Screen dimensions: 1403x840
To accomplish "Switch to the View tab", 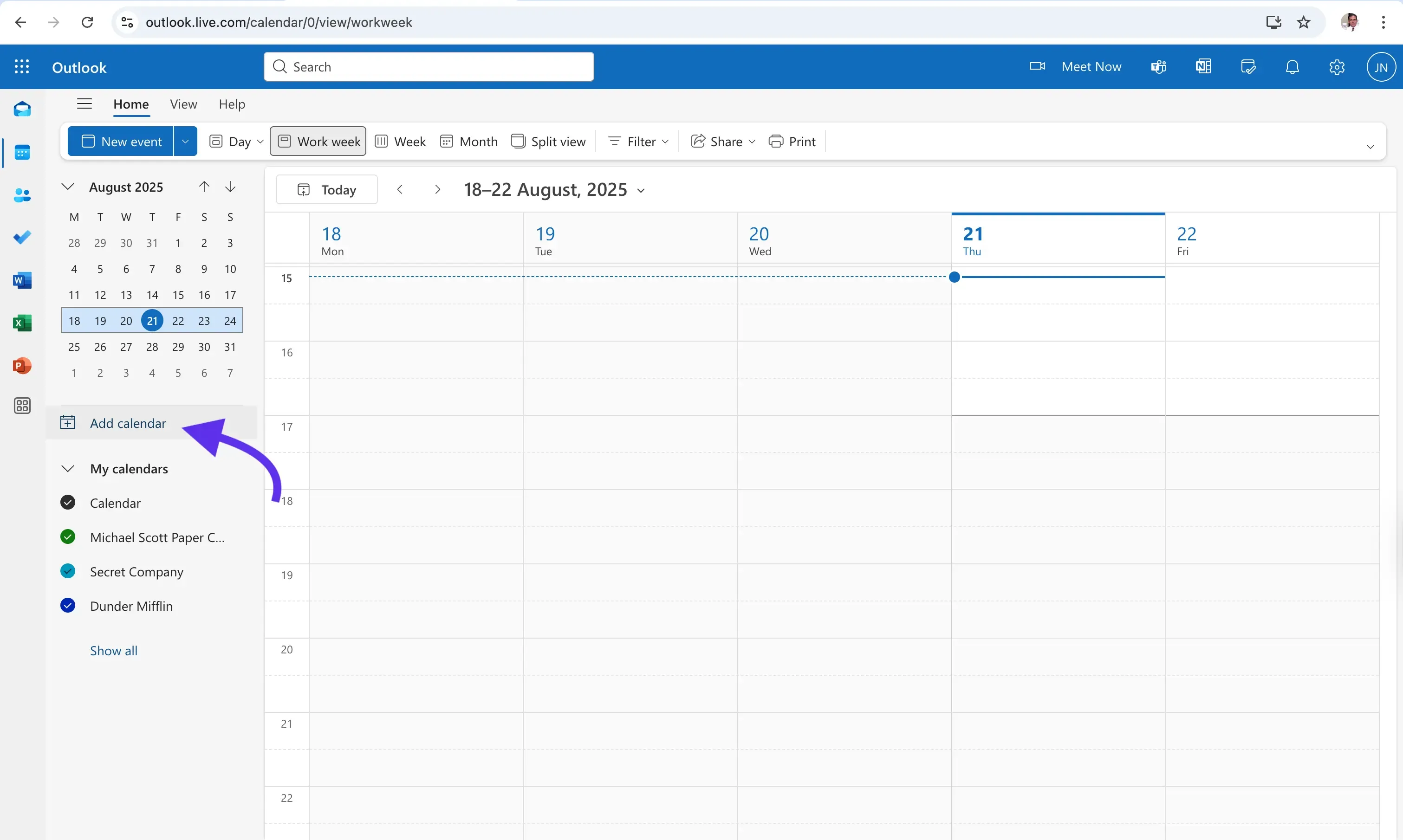I will point(183,104).
